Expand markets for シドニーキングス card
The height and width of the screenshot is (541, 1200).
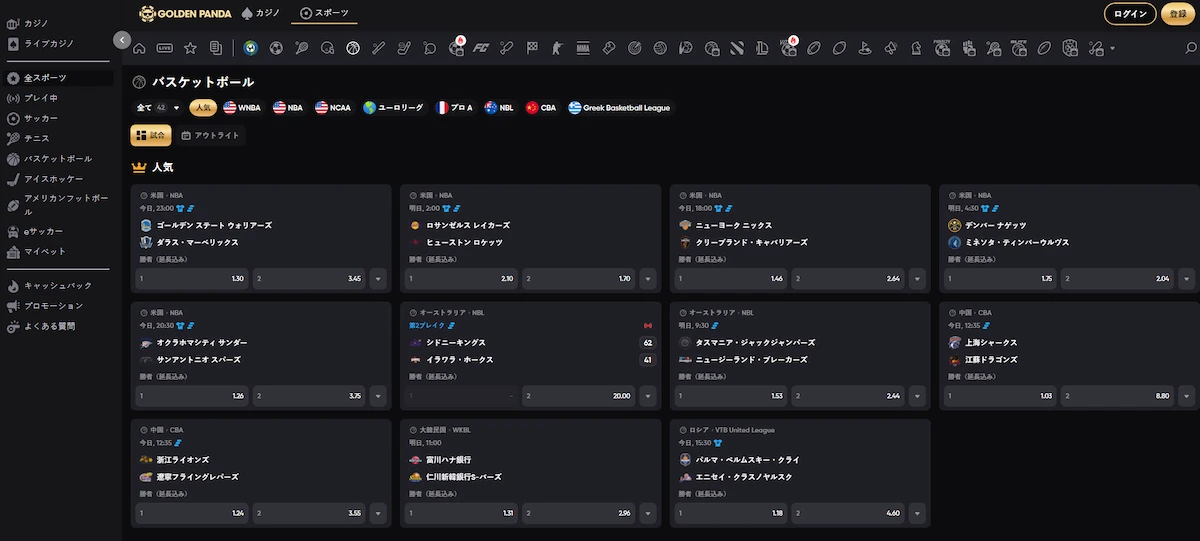click(648, 396)
